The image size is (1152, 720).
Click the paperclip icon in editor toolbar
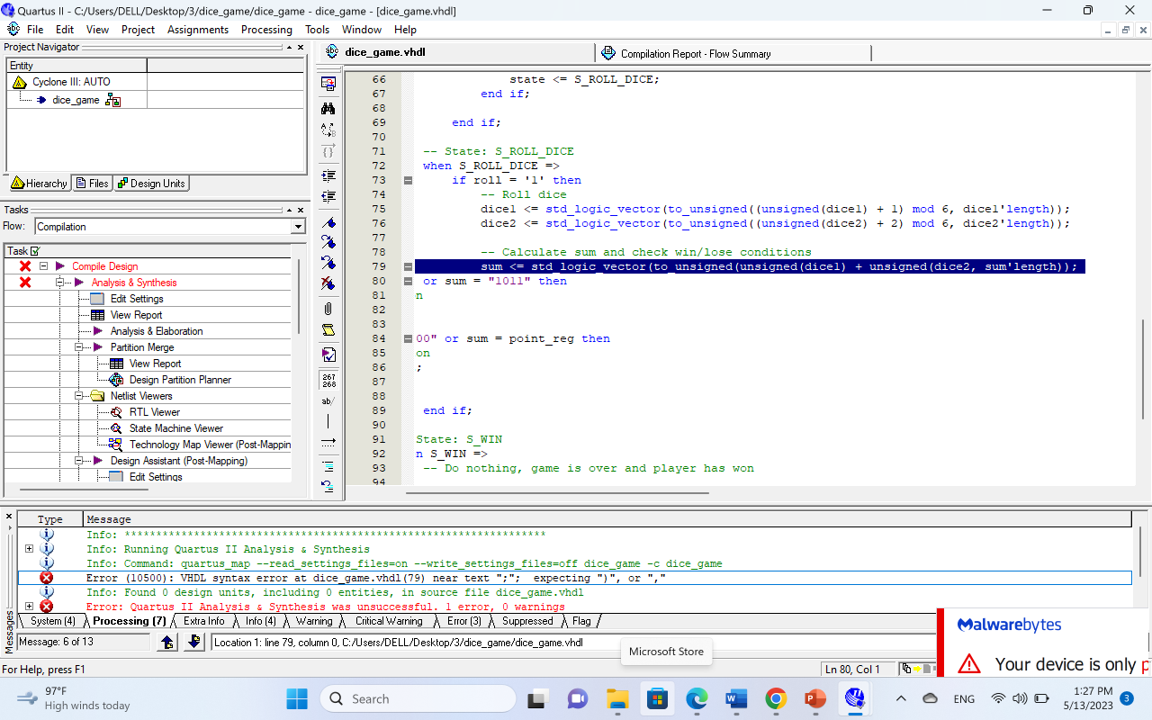coord(328,308)
